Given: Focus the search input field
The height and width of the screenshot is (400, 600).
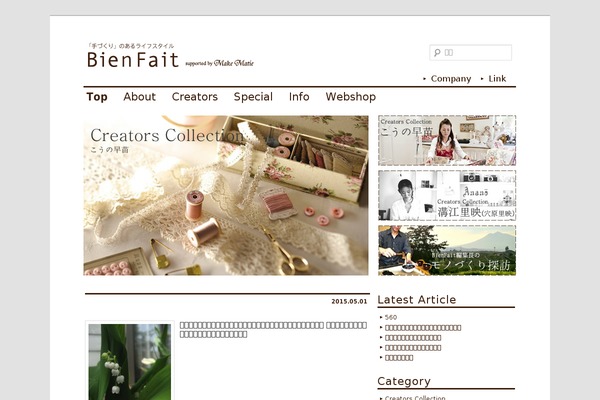Looking at the screenshot, I should pyautogui.click(x=471, y=52).
